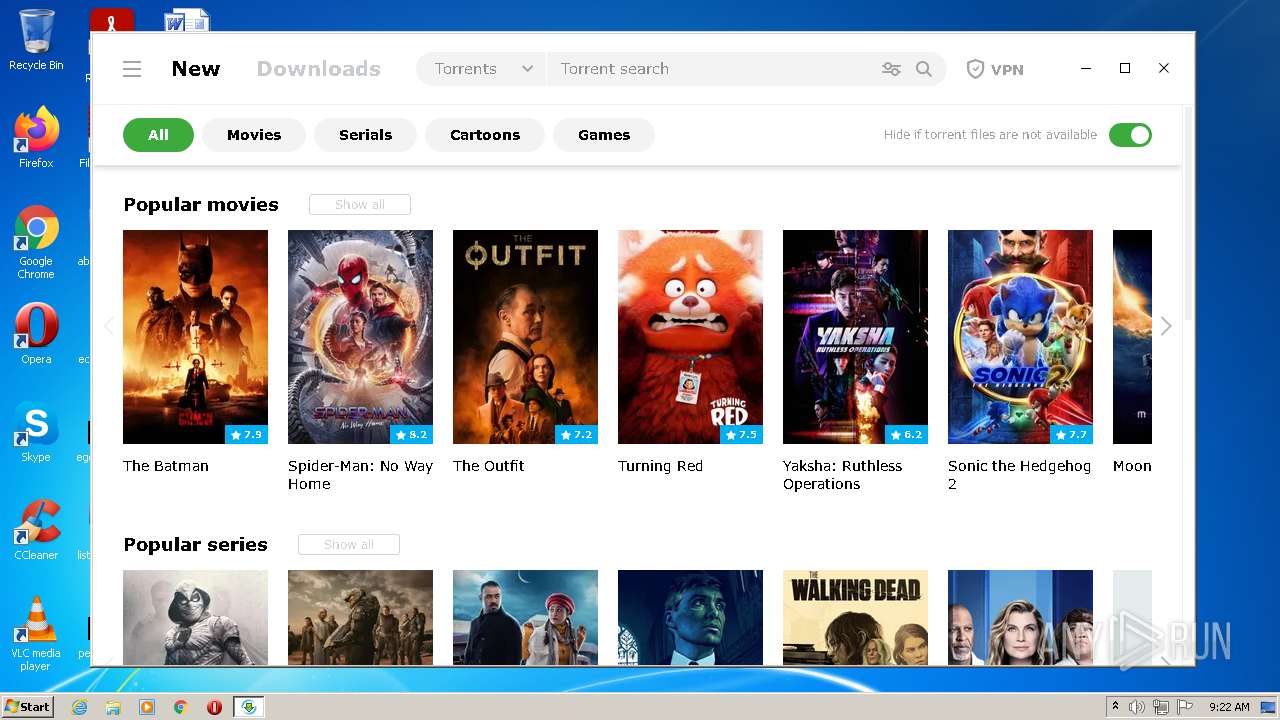
Task: Open the hamburger menu
Action: [x=132, y=69]
